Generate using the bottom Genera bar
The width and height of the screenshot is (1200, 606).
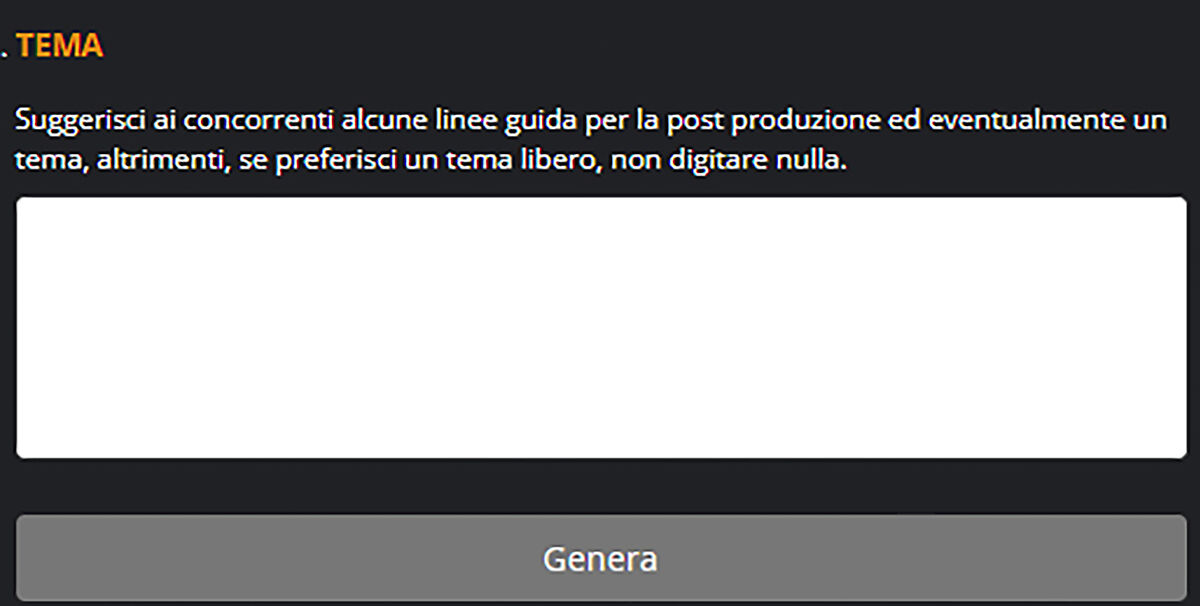[600, 557]
